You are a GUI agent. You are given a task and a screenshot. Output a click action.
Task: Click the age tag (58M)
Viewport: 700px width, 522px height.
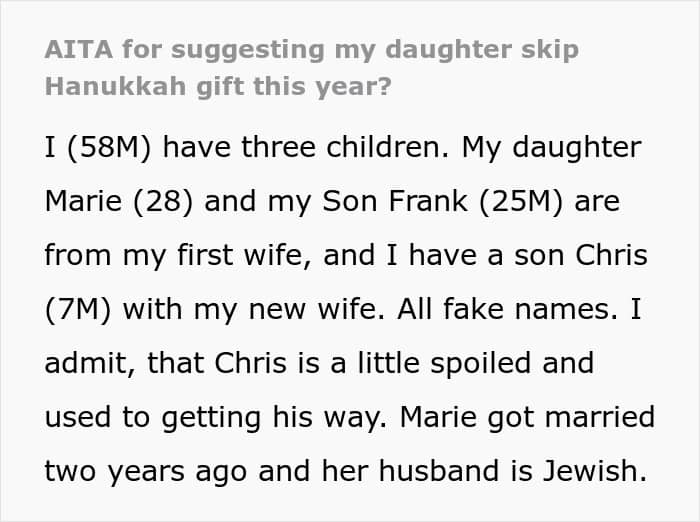click(x=105, y=147)
